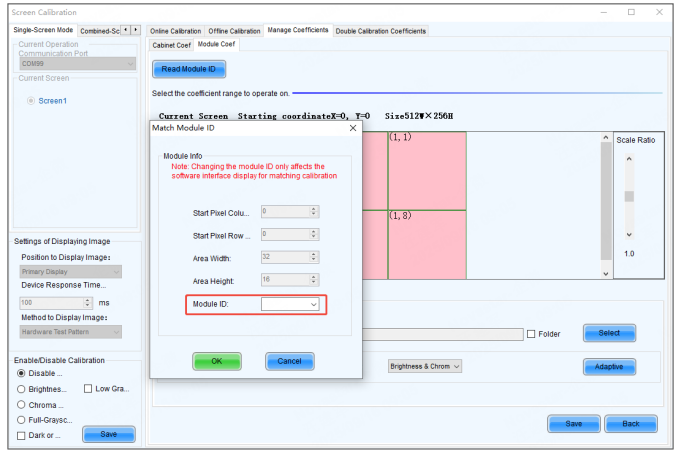The height and width of the screenshot is (455, 678).
Task: Click Save next to the Back button
Action: click(574, 424)
